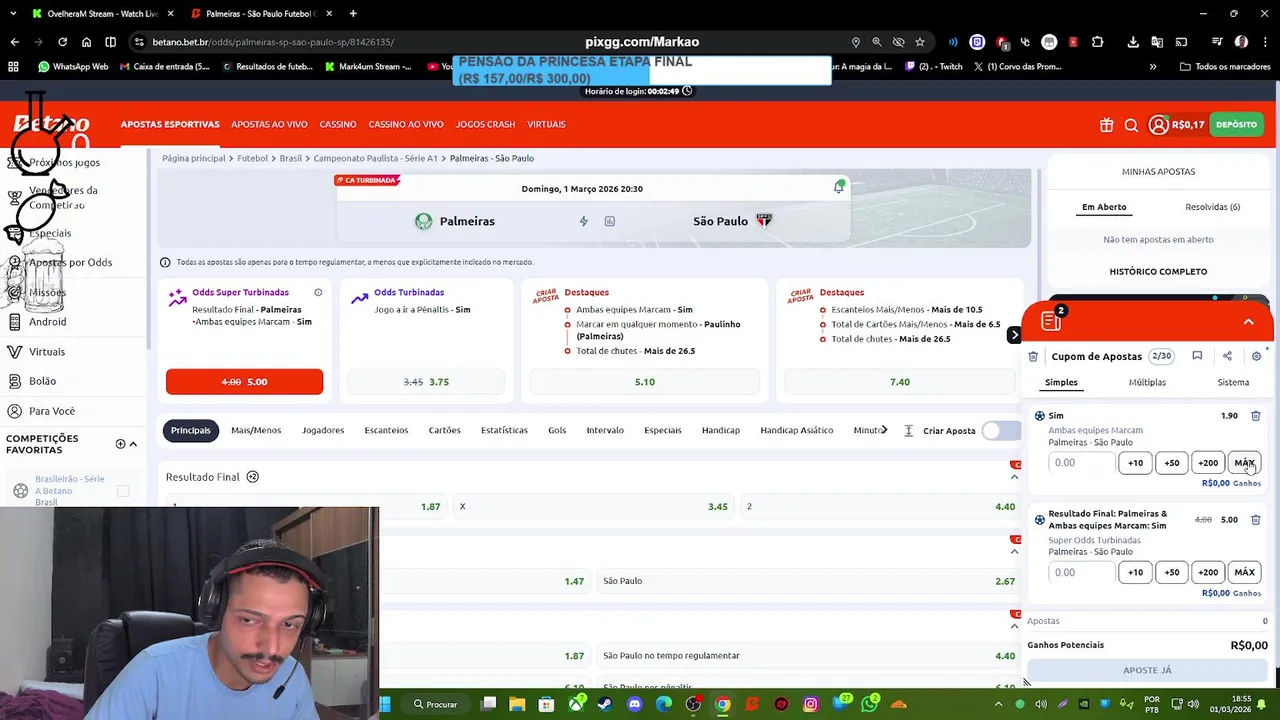Remove the Super Odds Turbinadas 5.00 bet
The image size is (1280, 720).
click(1256, 520)
